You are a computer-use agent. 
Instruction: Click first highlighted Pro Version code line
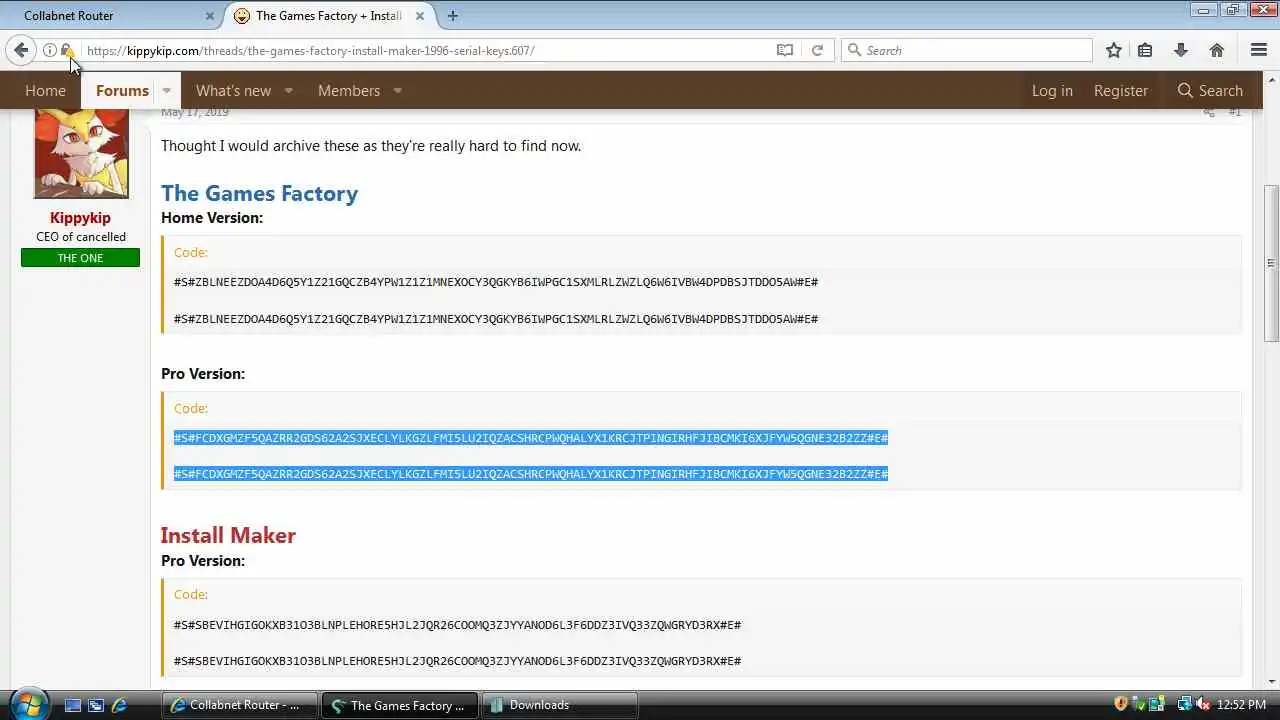(x=531, y=438)
